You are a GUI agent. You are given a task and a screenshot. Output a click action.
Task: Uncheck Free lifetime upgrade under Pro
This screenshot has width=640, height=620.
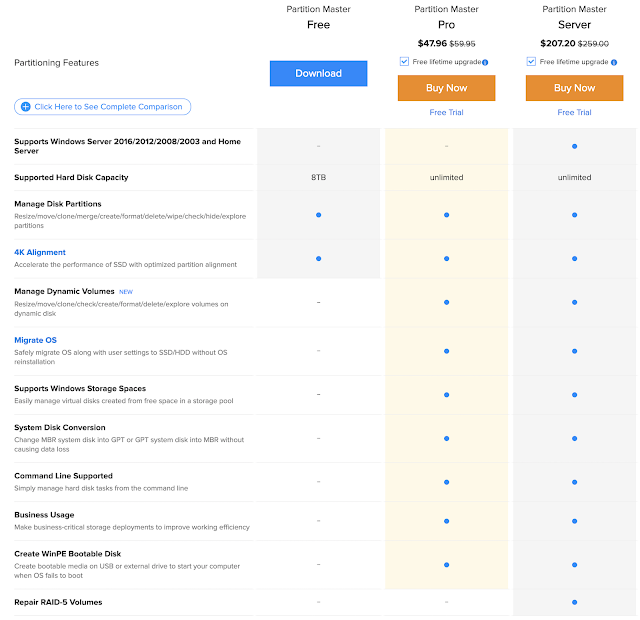pos(403,62)
